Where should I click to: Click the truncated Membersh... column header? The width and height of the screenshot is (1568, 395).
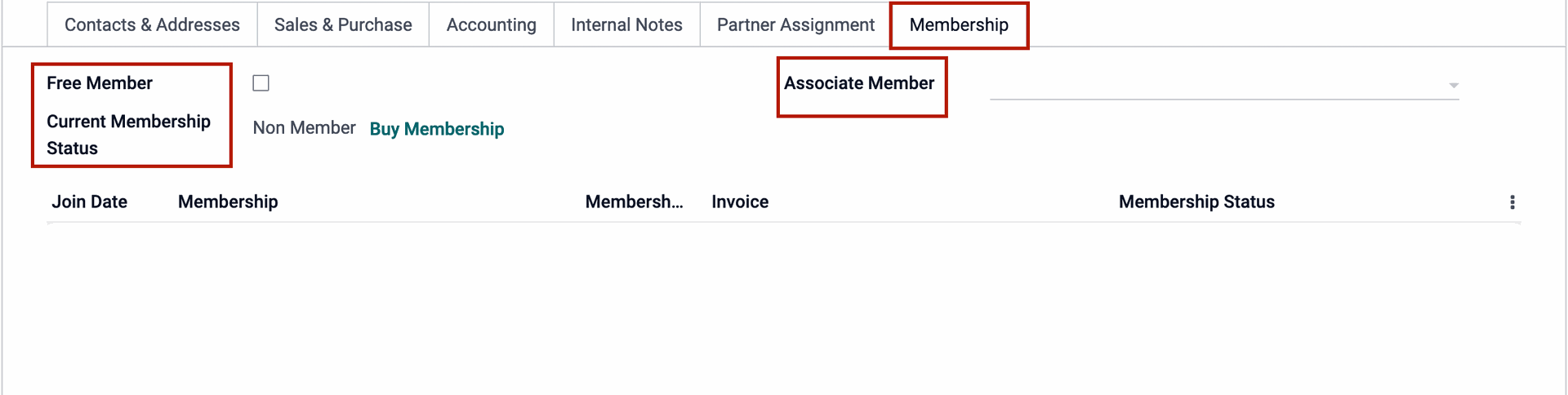click(x=634, y=202)
